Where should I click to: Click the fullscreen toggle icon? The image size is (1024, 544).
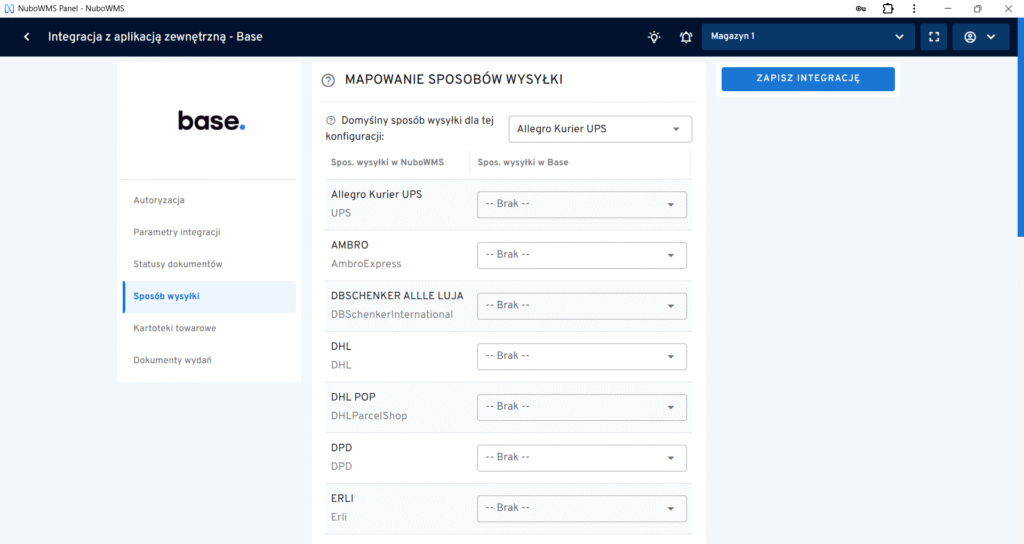pos(933,37)
